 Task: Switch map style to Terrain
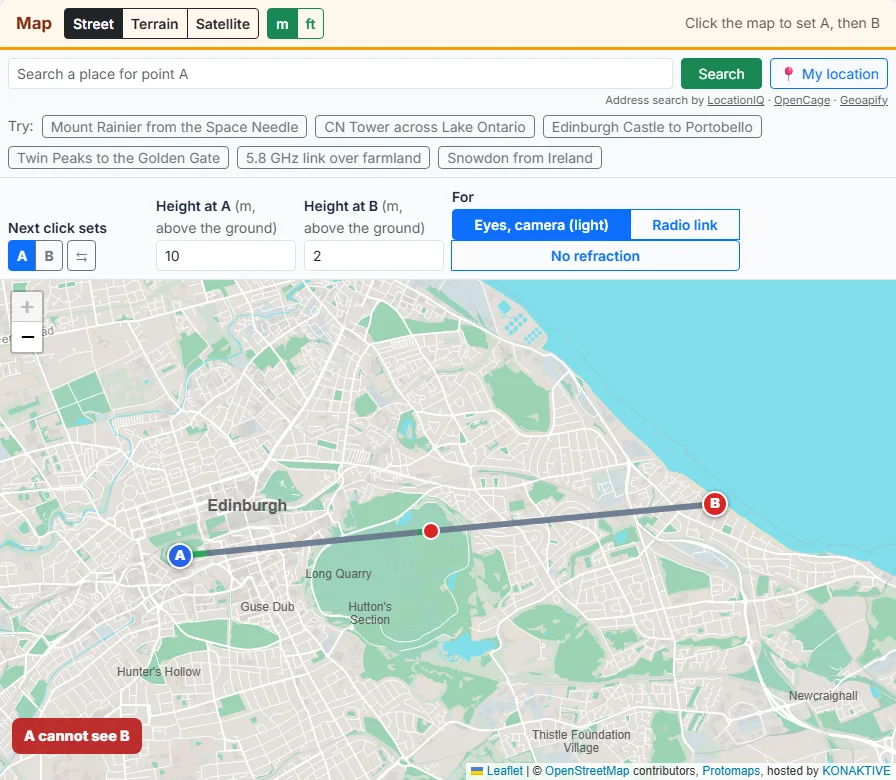click(155, 24)
